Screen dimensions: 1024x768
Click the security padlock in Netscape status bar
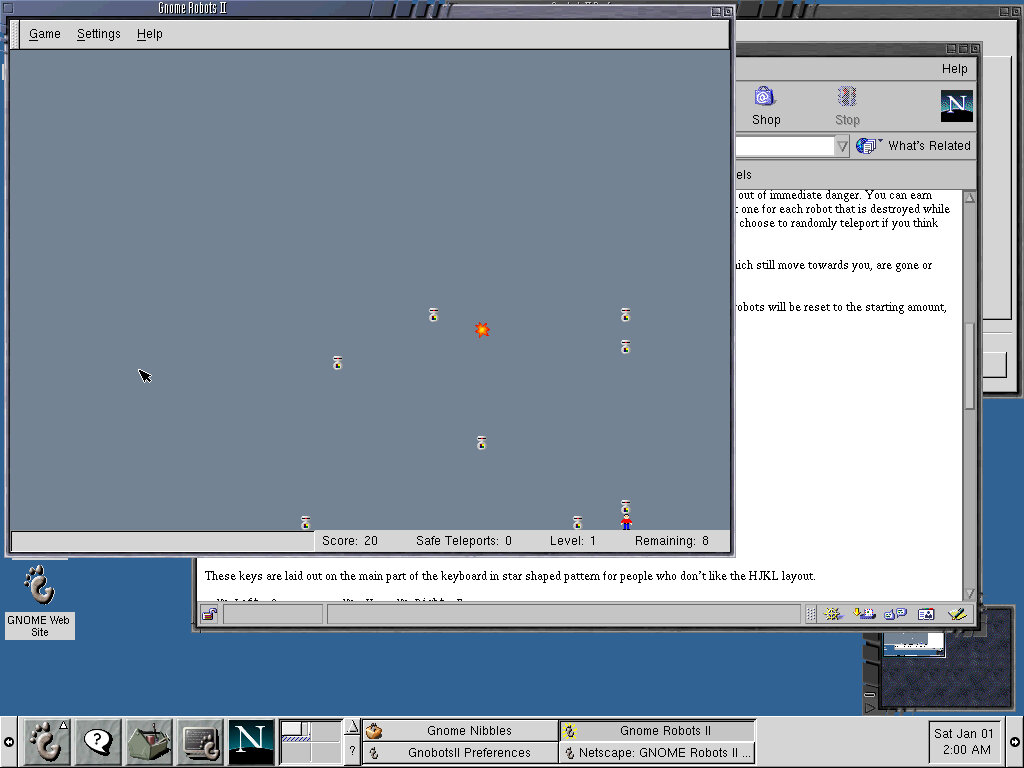coord(209,614)
